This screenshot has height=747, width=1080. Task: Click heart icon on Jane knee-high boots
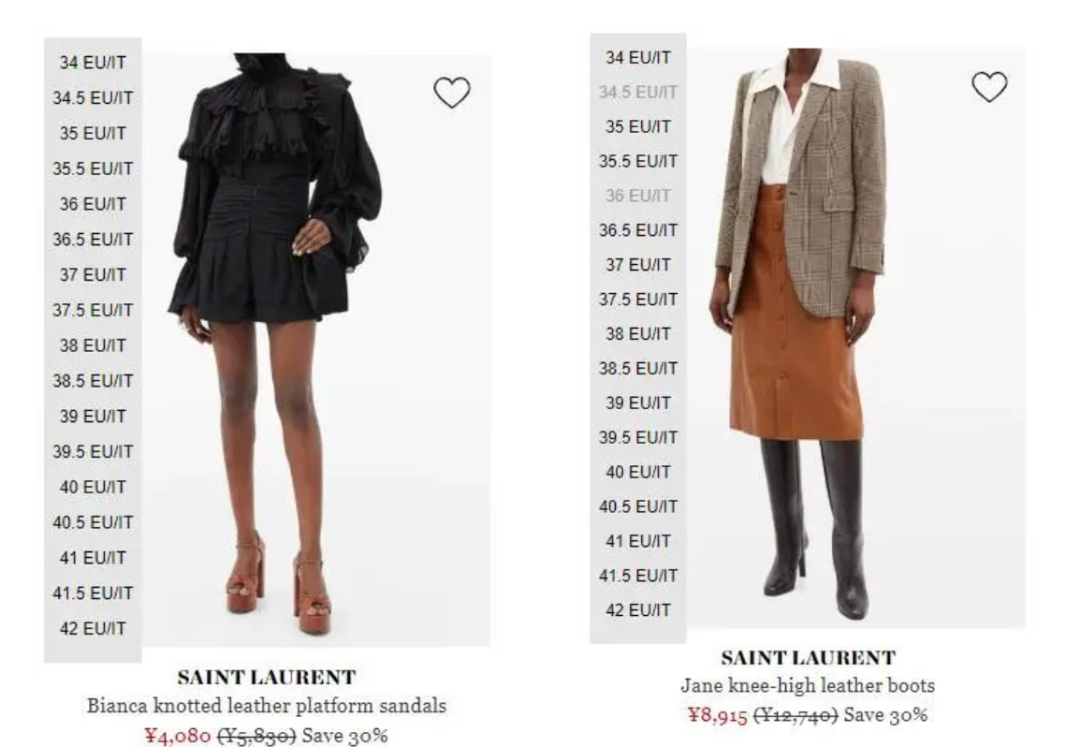click(x=989, y=87)
